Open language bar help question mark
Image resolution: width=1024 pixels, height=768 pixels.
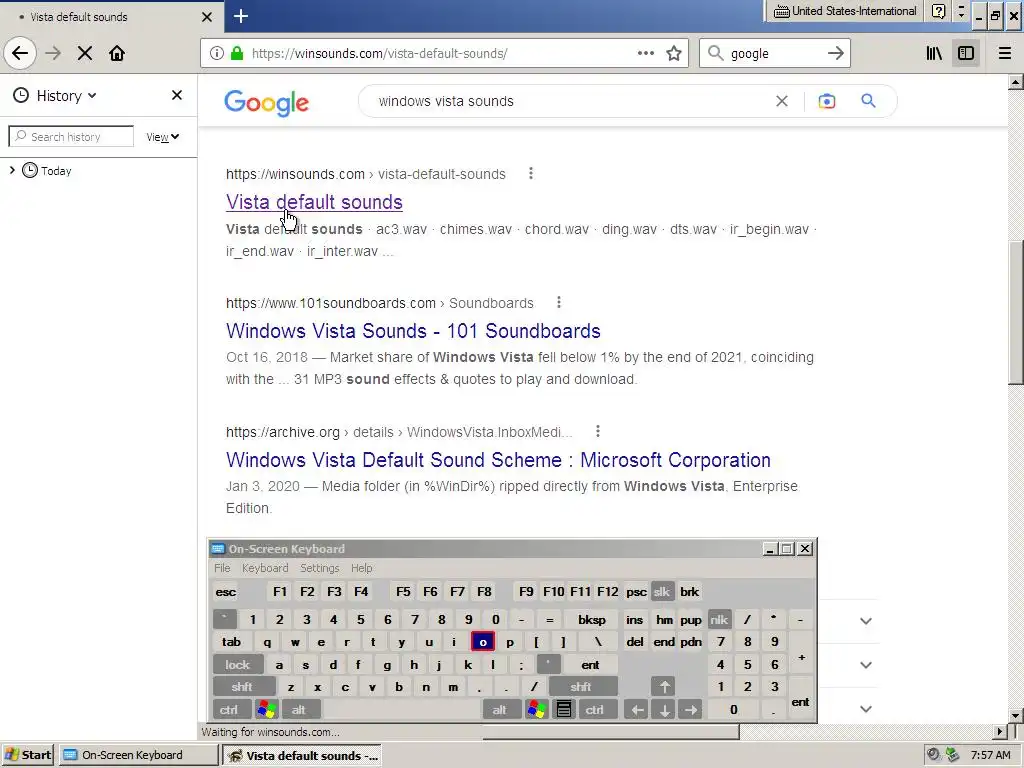pyautogui.click(x=938, y=11)
